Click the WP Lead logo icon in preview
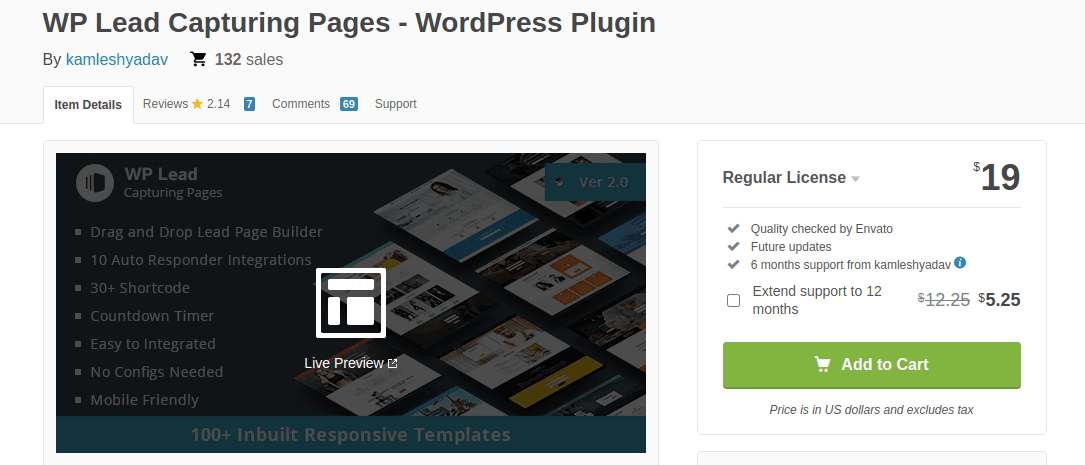Image resolution: width=1085 pixels, height=465 pixels. (x=95, y=183)
